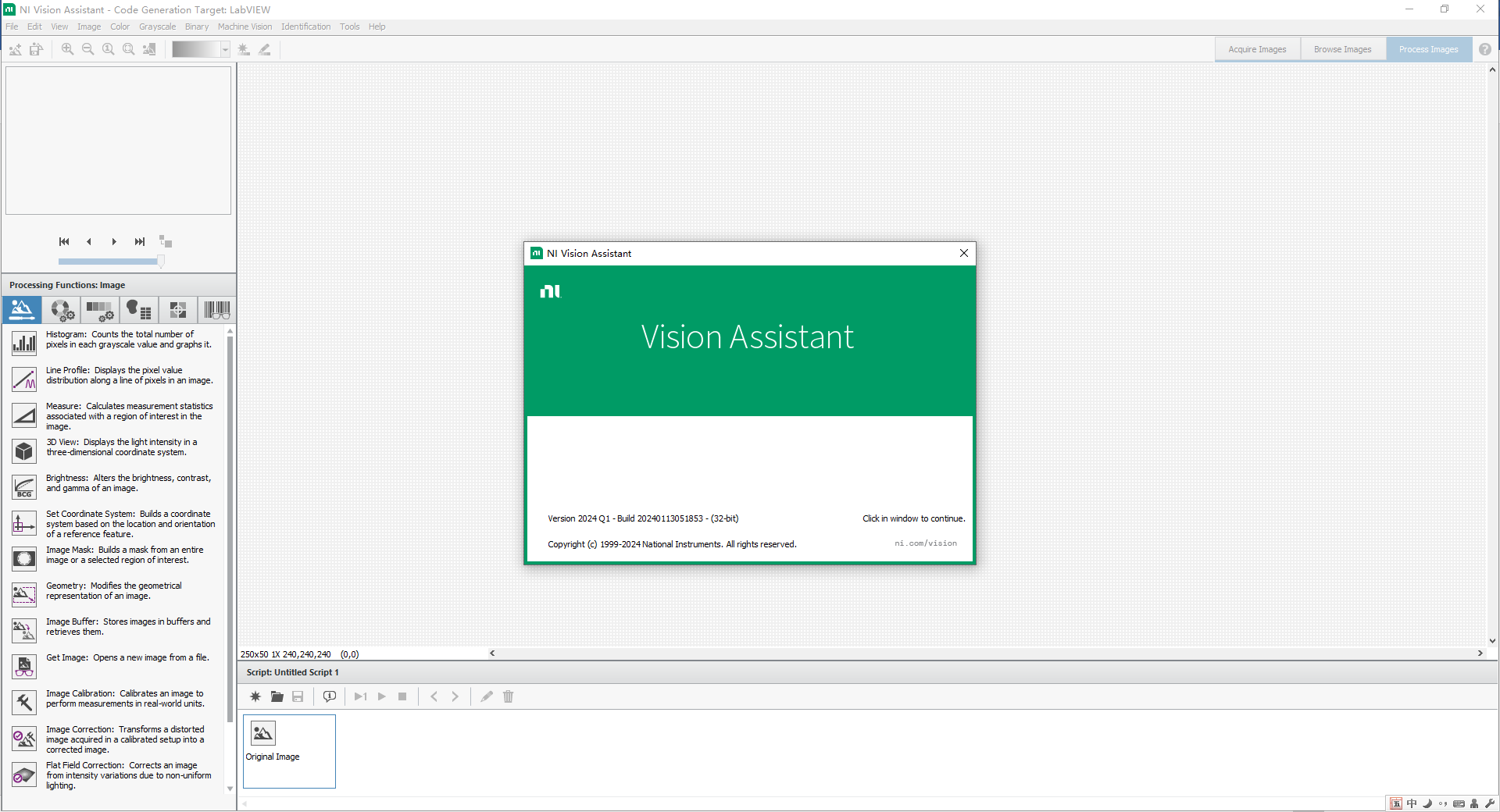Switch to Browse Images mode
The height and width of the screenshot is (812, 1500).
tap(1342, 49)
